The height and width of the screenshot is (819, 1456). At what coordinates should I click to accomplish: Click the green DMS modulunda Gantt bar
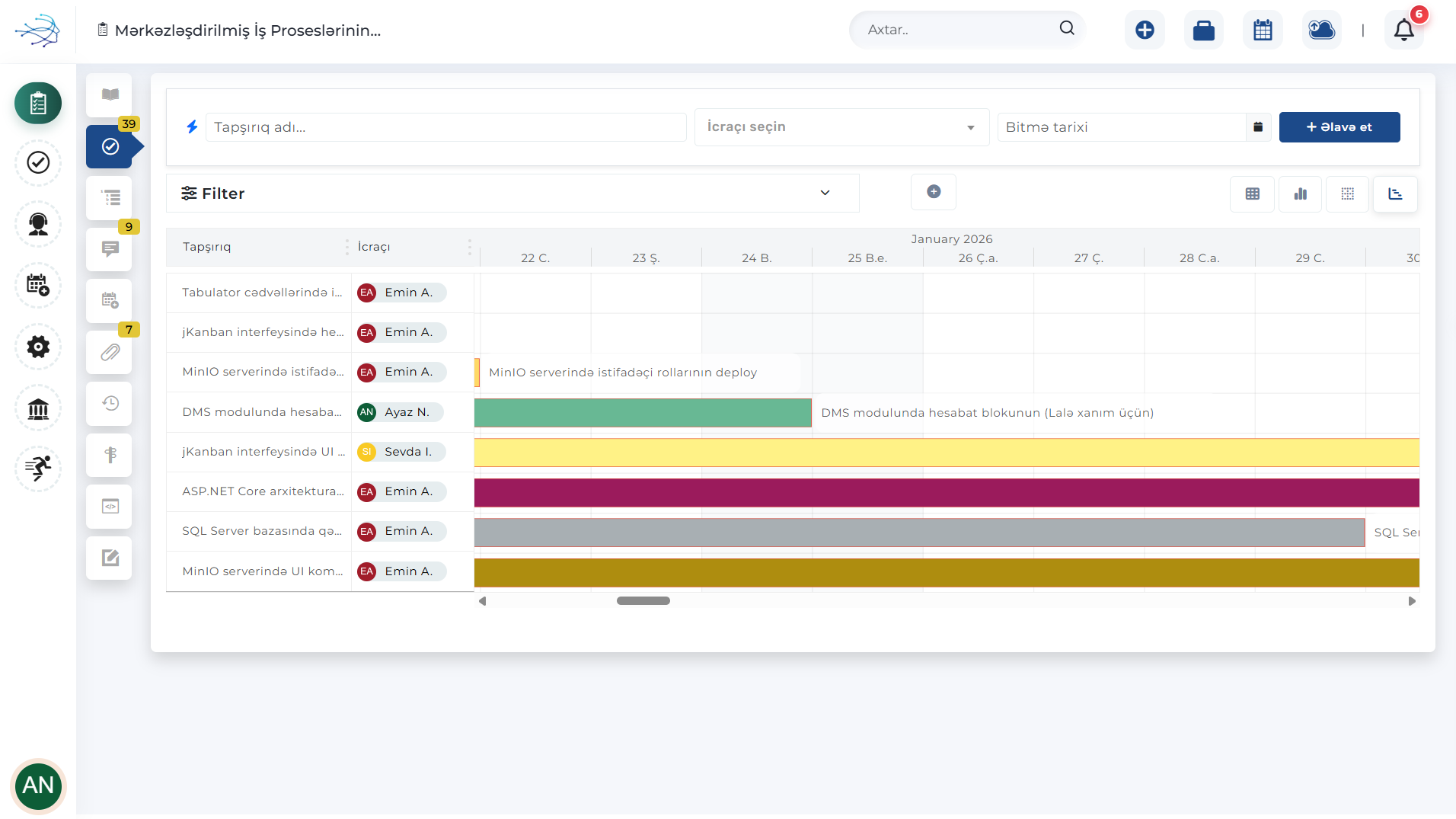[643, 412]
